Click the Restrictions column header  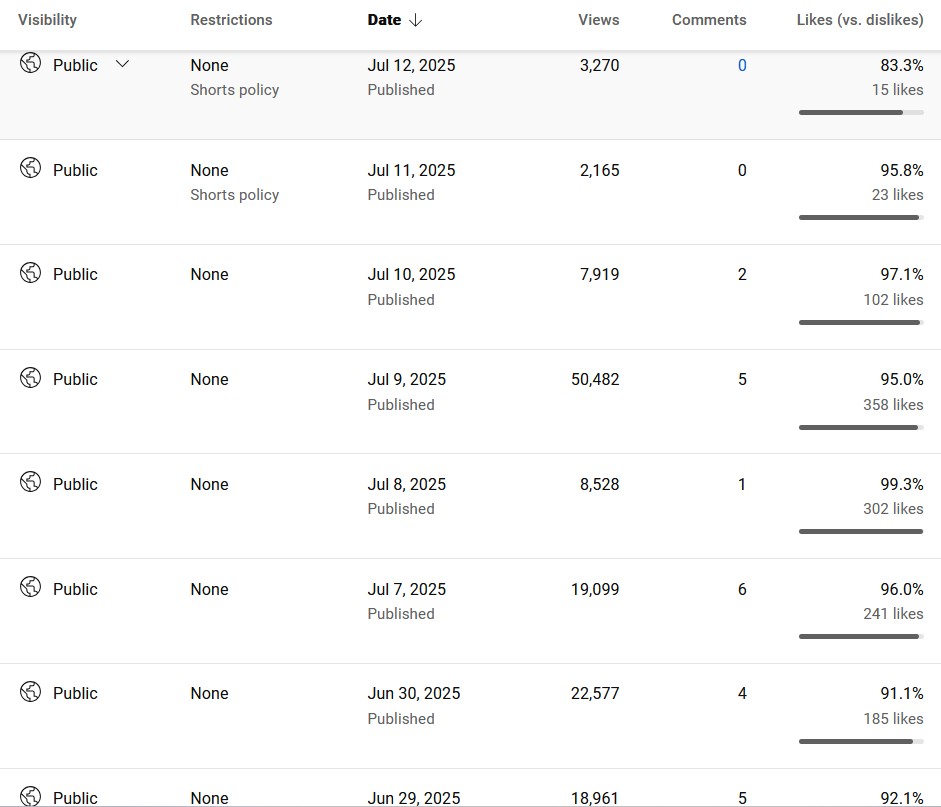(231, 20)
